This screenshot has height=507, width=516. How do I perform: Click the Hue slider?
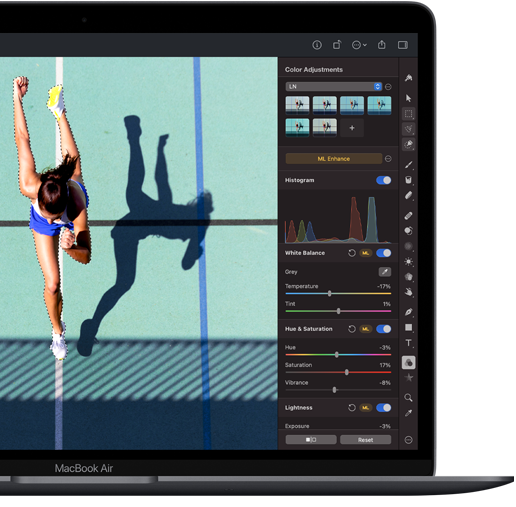coord(338,355)
